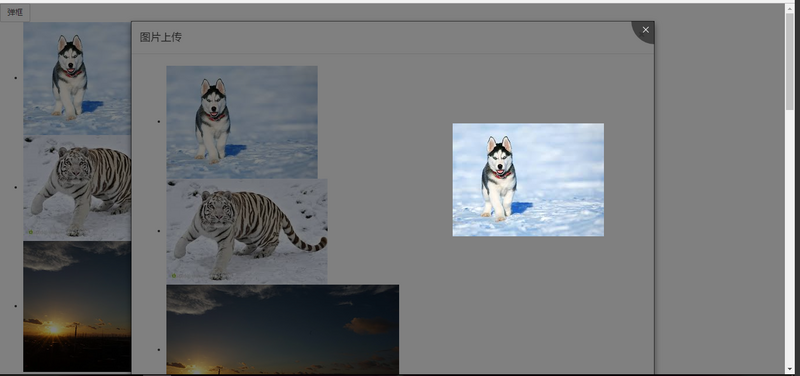Click the bullet beside background sunset image
This screenshot has height=376, width=800.
16,306
